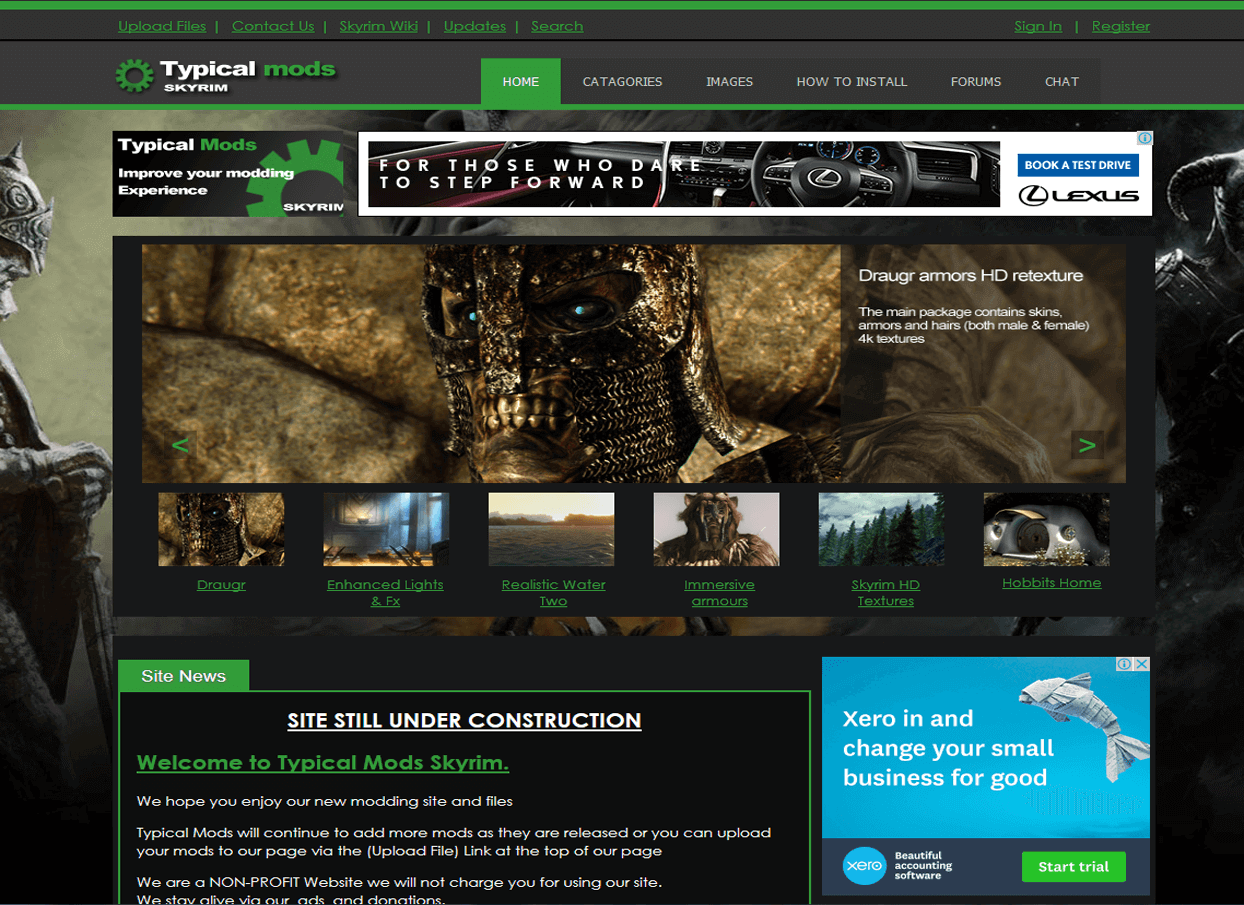Advance slideshow with right arrow
The height and width of the screenshot is (905, 1244).
[1087, 445]
